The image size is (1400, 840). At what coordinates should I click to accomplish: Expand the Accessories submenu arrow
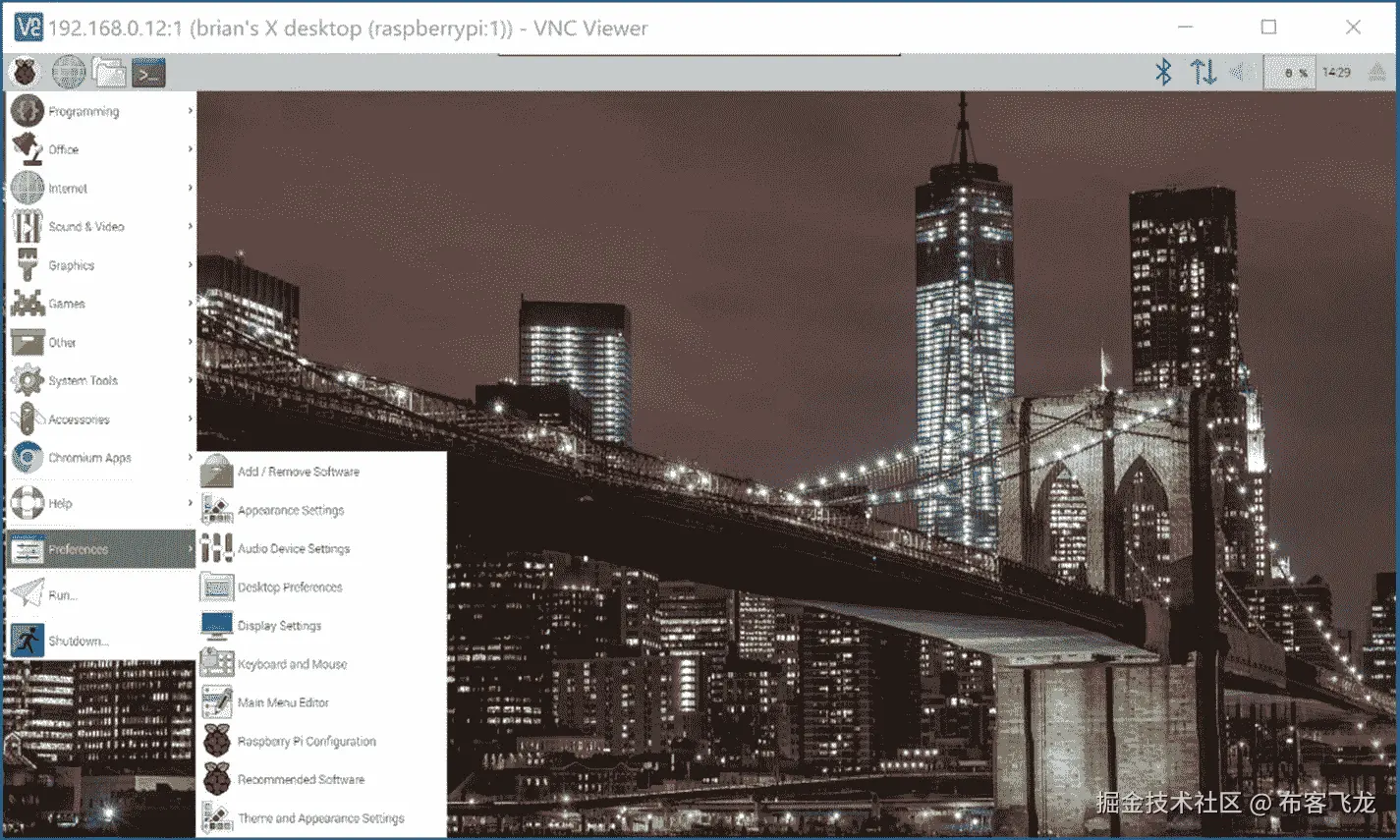pyautogui.click(x=190, y=420)
